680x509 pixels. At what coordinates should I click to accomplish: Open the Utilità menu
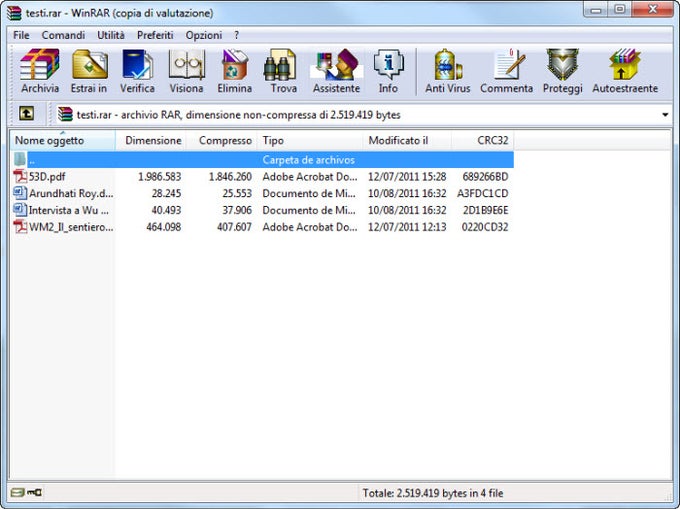(x=111, y=35)
